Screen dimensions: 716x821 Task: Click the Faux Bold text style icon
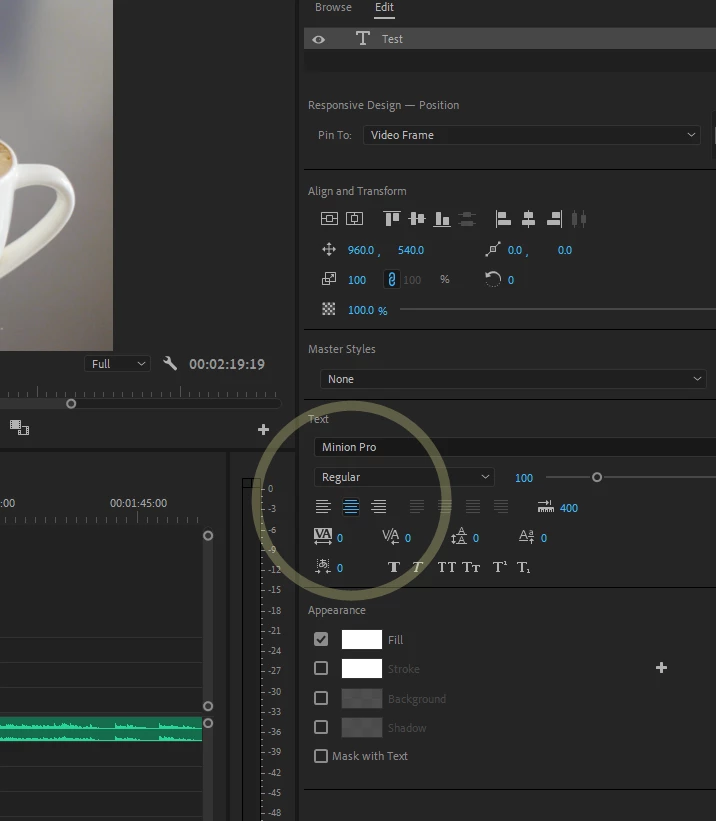coord(394,567)
